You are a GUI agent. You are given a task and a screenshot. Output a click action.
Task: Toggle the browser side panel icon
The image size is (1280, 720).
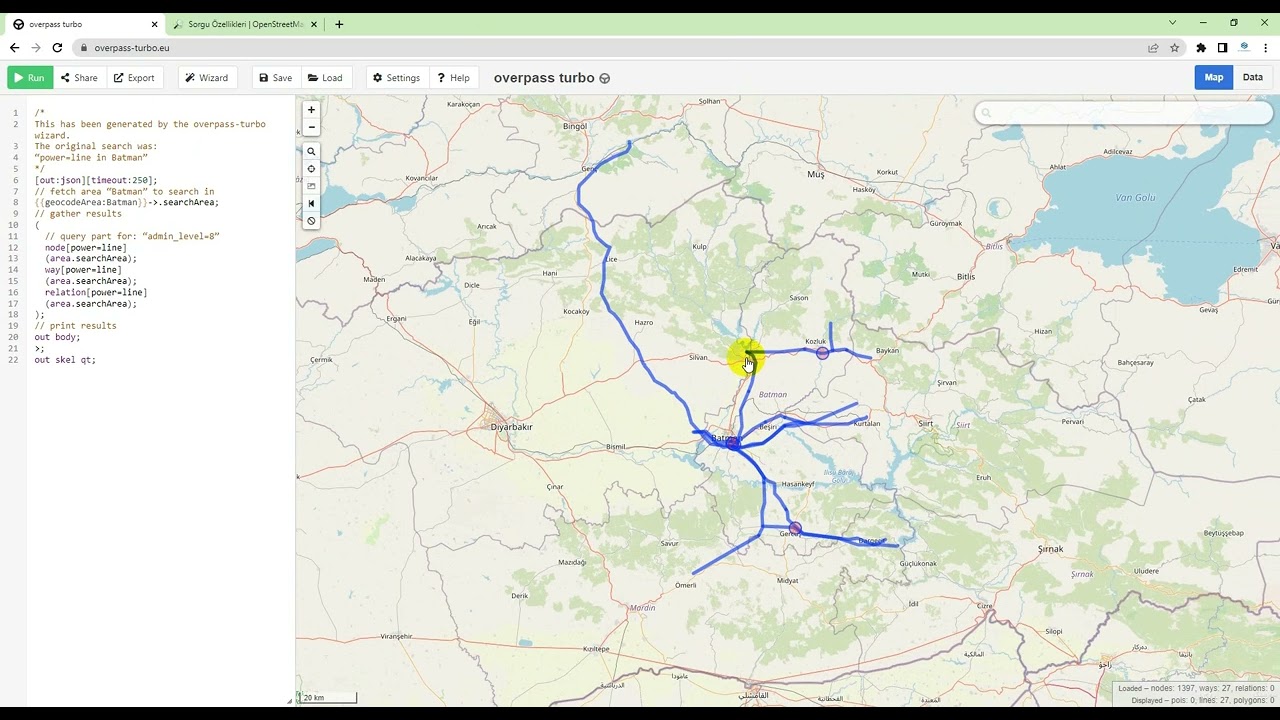pos(1222,47)
